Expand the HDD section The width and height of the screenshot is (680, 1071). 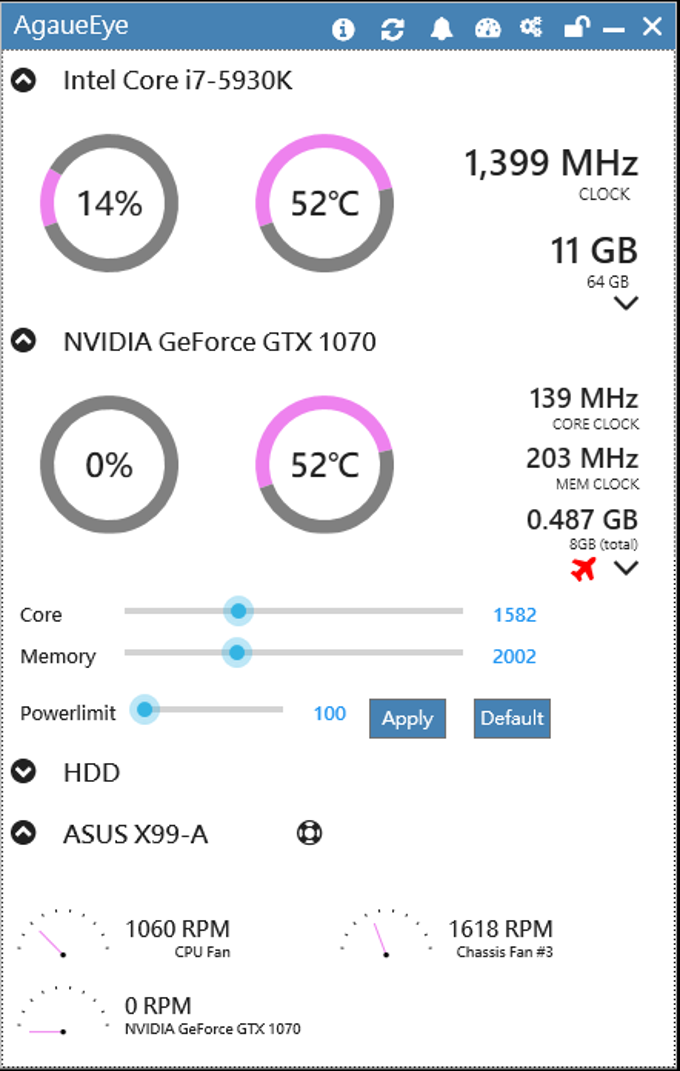[x=24, y=772]
